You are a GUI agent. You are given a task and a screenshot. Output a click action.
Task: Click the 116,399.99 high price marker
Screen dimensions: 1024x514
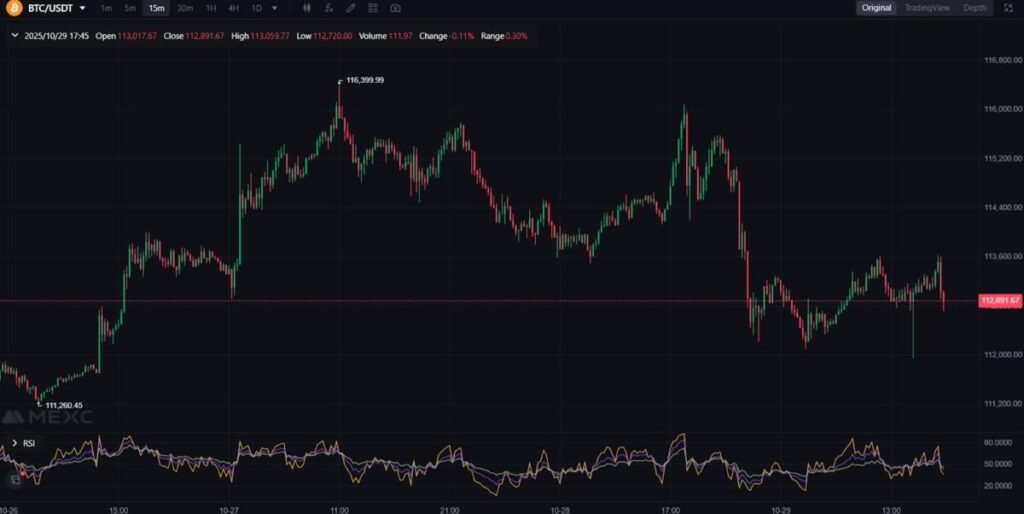[x=364, y=80]
